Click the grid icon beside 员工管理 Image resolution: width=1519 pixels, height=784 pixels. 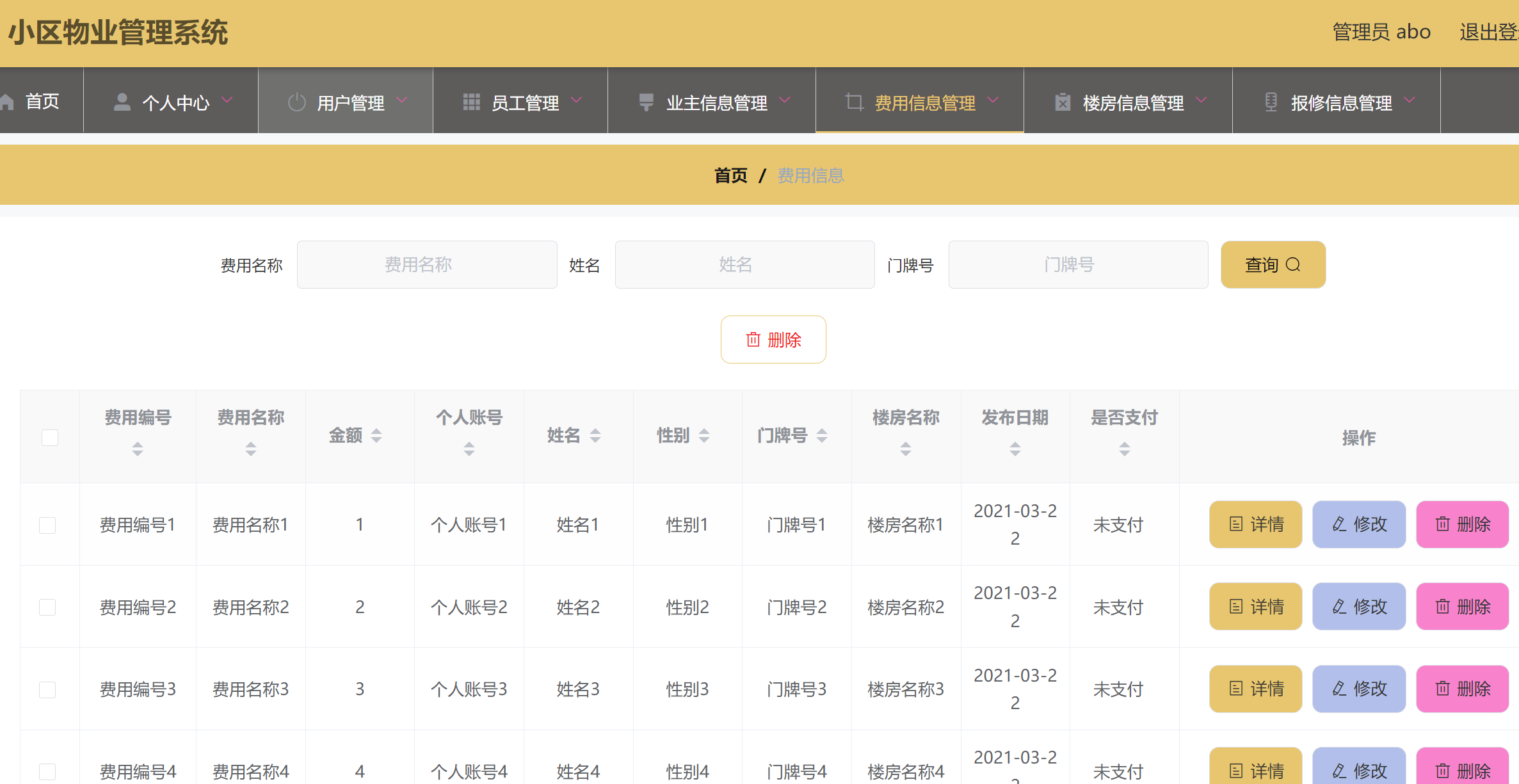tap(471, 100)
